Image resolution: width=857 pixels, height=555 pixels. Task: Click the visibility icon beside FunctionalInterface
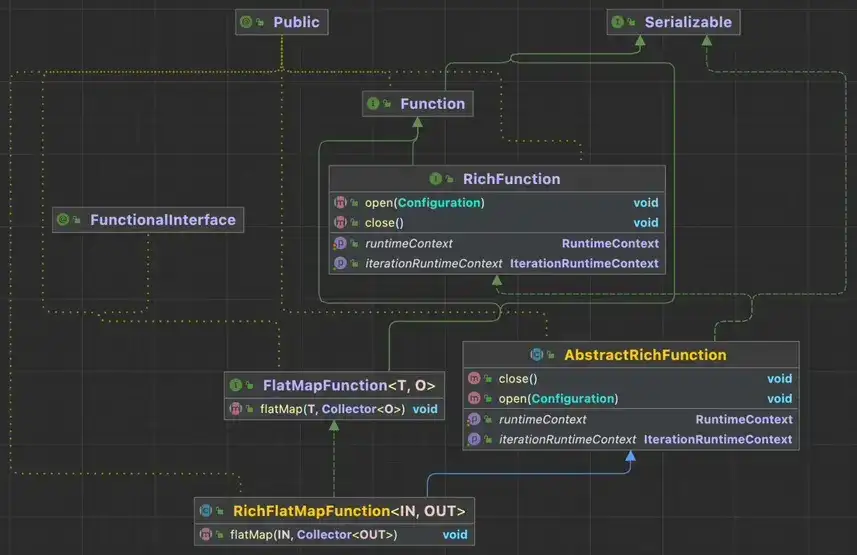pyautogui.click(x=77, y=220)
